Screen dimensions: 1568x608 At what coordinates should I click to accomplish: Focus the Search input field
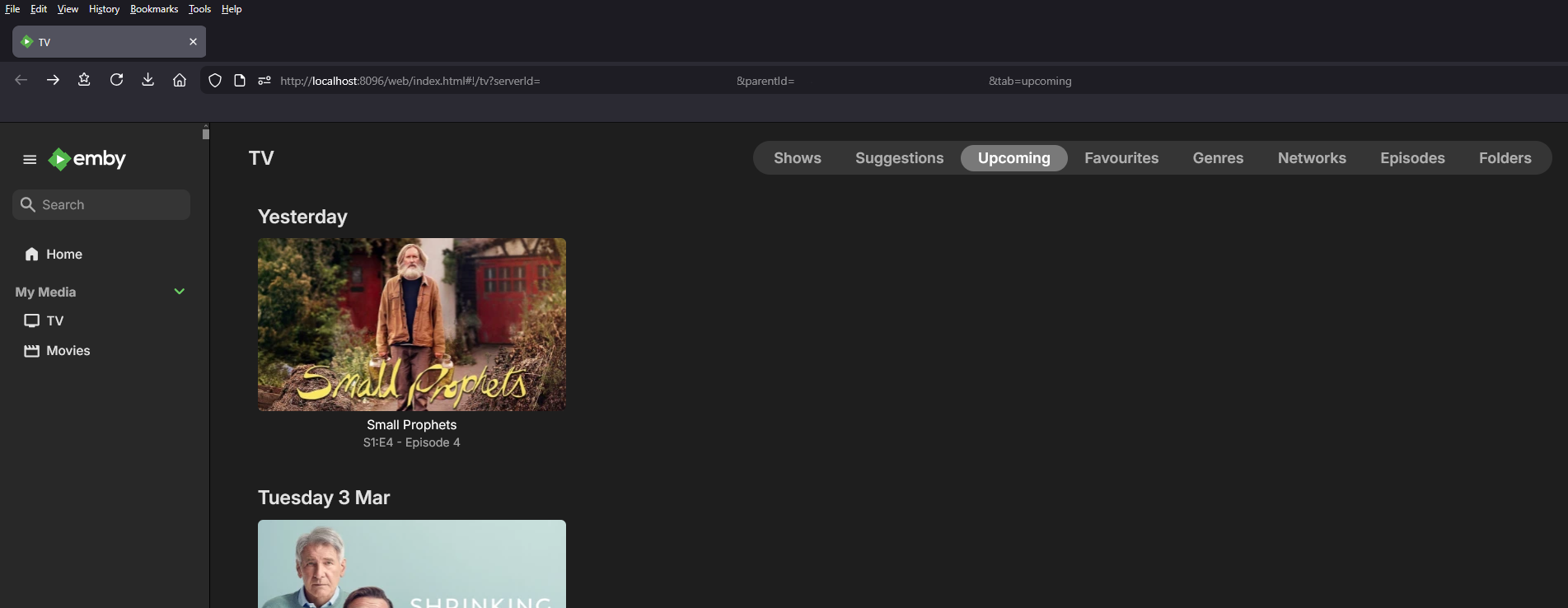click(x=101, y=204)
